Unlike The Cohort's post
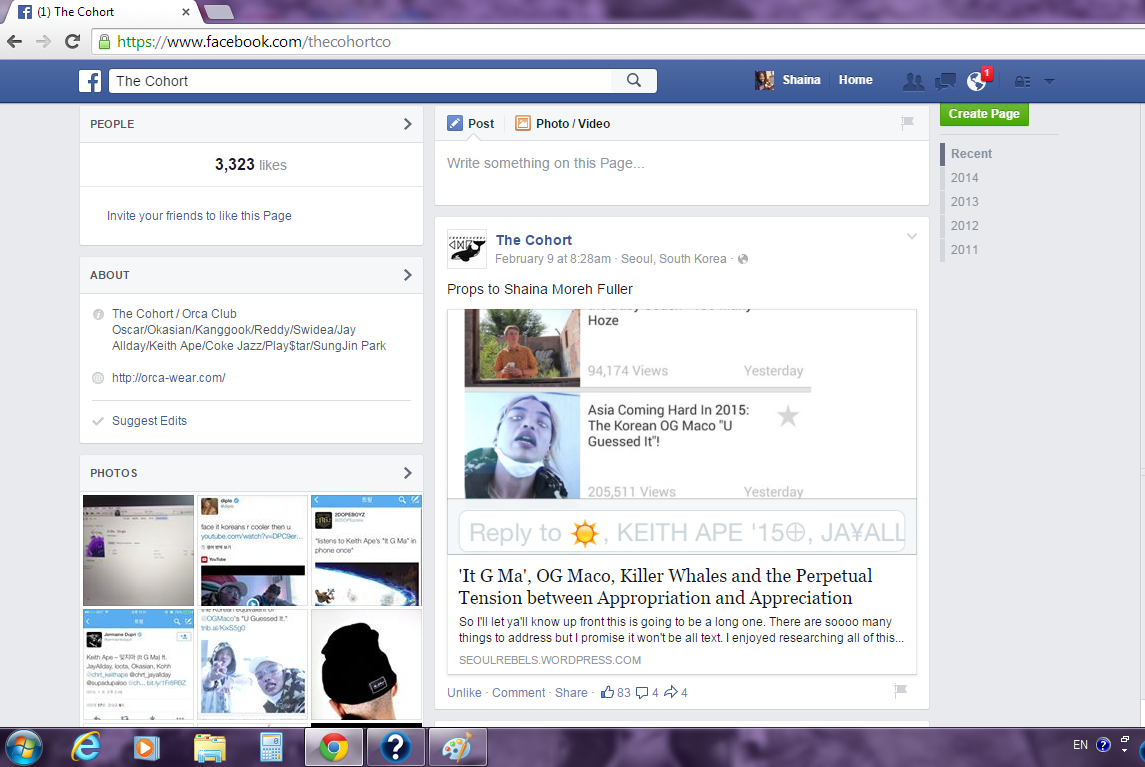1145x767 pixels. coord(464,693)
